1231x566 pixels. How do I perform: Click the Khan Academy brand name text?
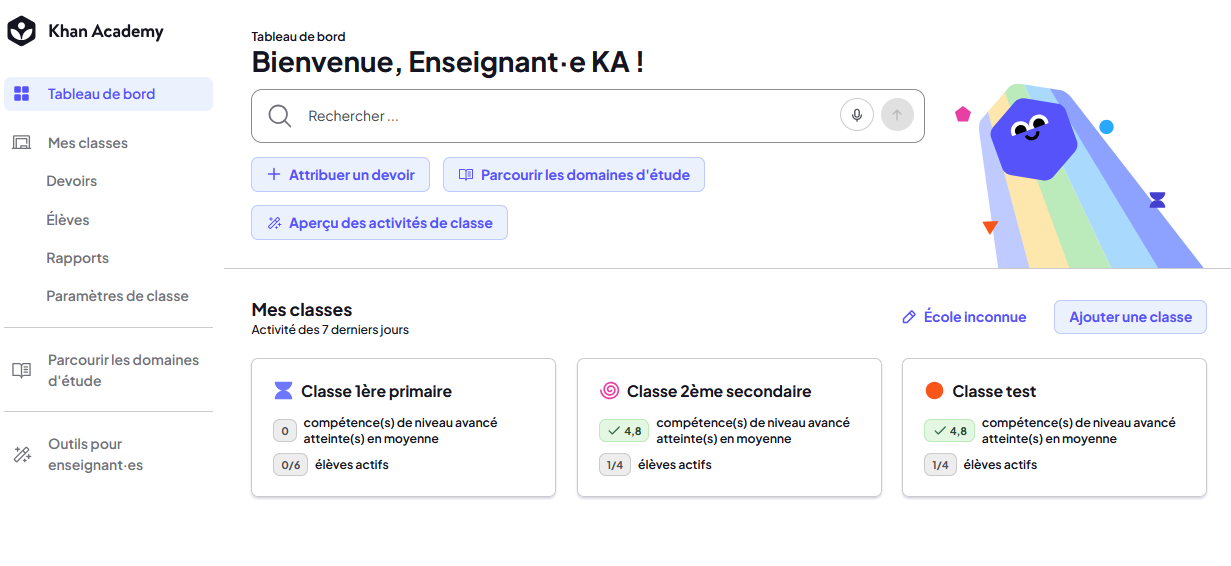click(x=105, y=31)
